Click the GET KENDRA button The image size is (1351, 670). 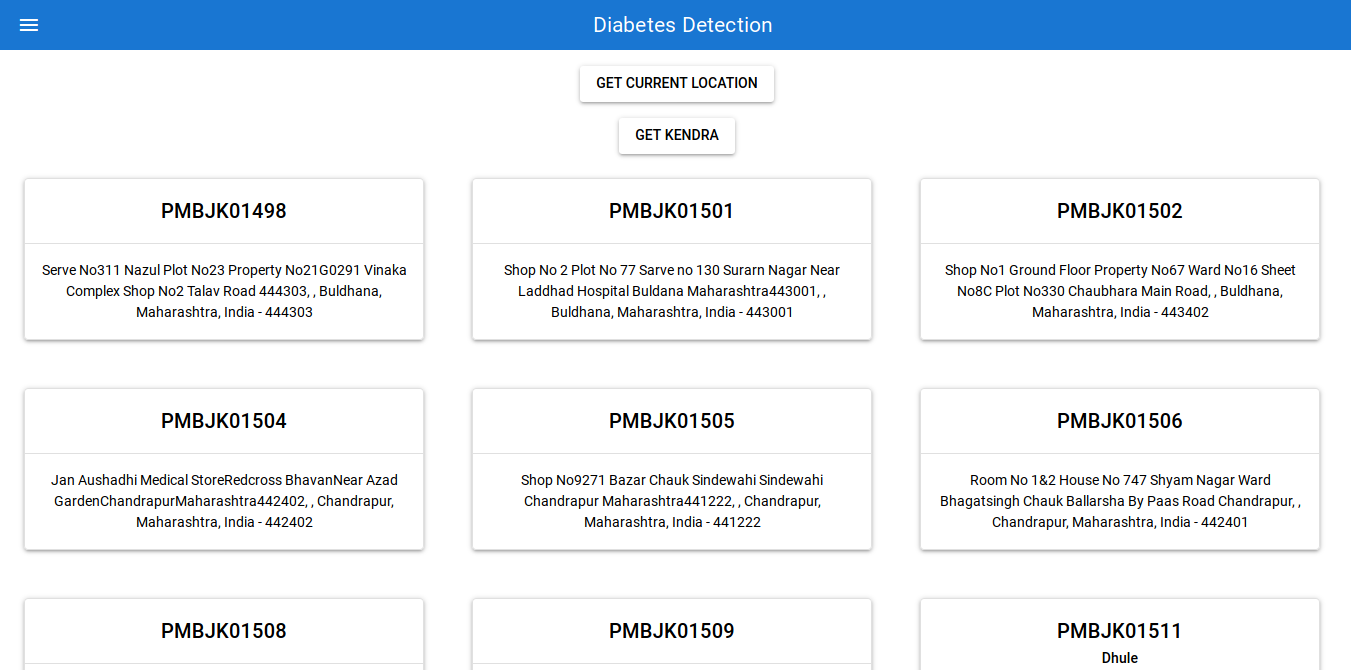(677, 135)
